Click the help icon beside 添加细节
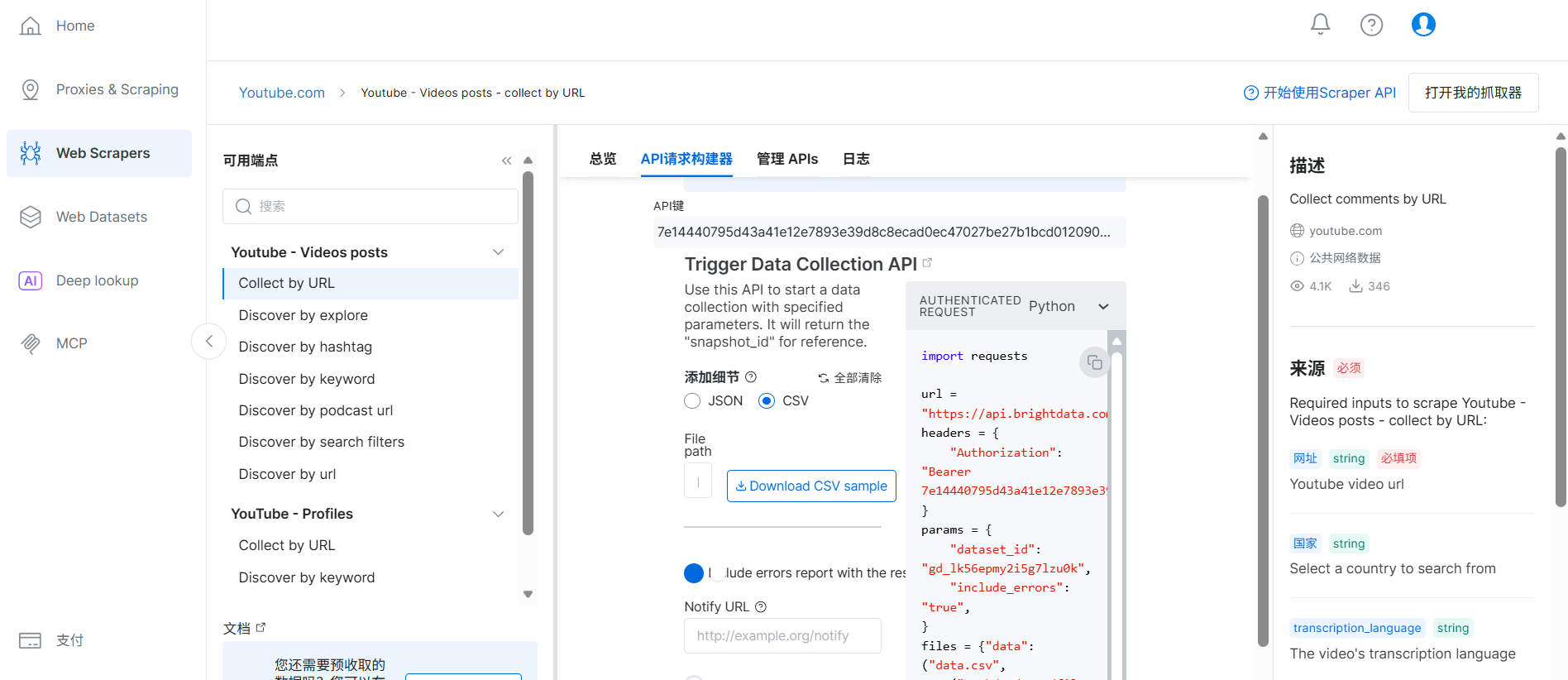1568x680 pixels. pos(751,376)
